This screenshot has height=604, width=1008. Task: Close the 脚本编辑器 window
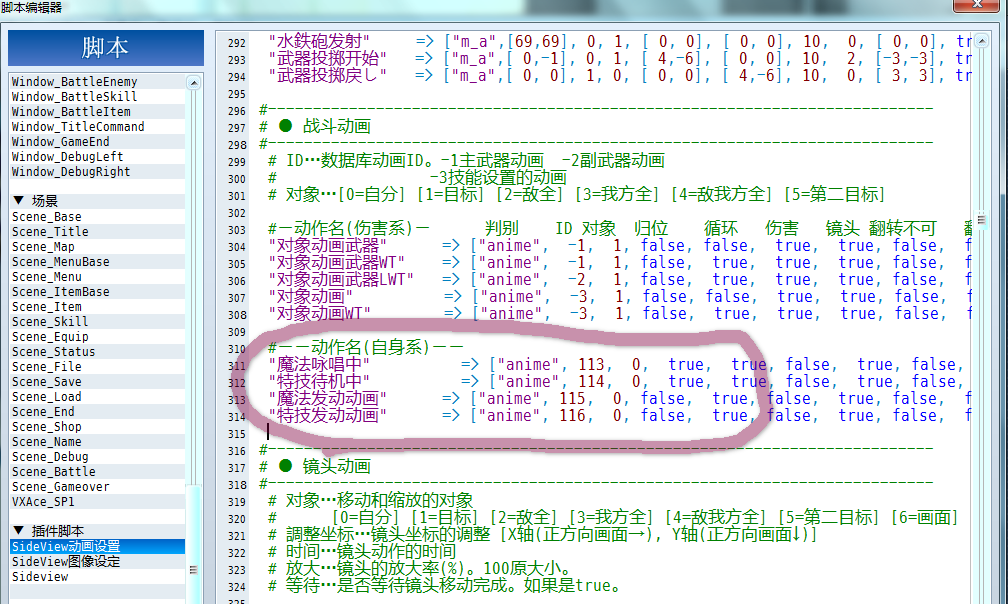pos(977,4)
